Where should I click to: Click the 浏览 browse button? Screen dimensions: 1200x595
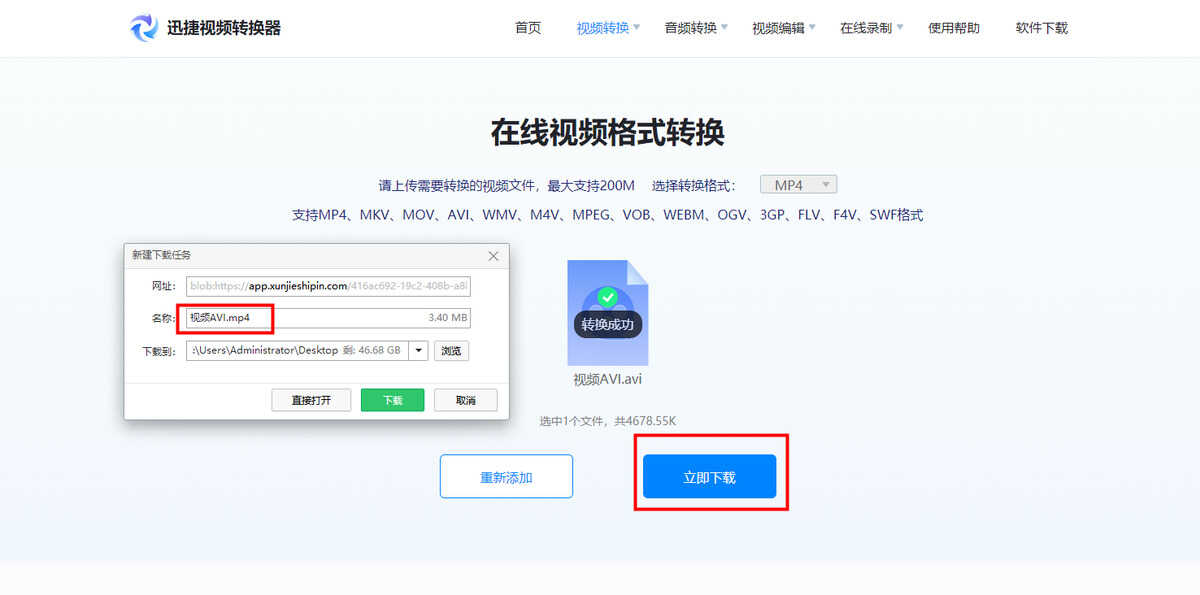pos(452,351)
